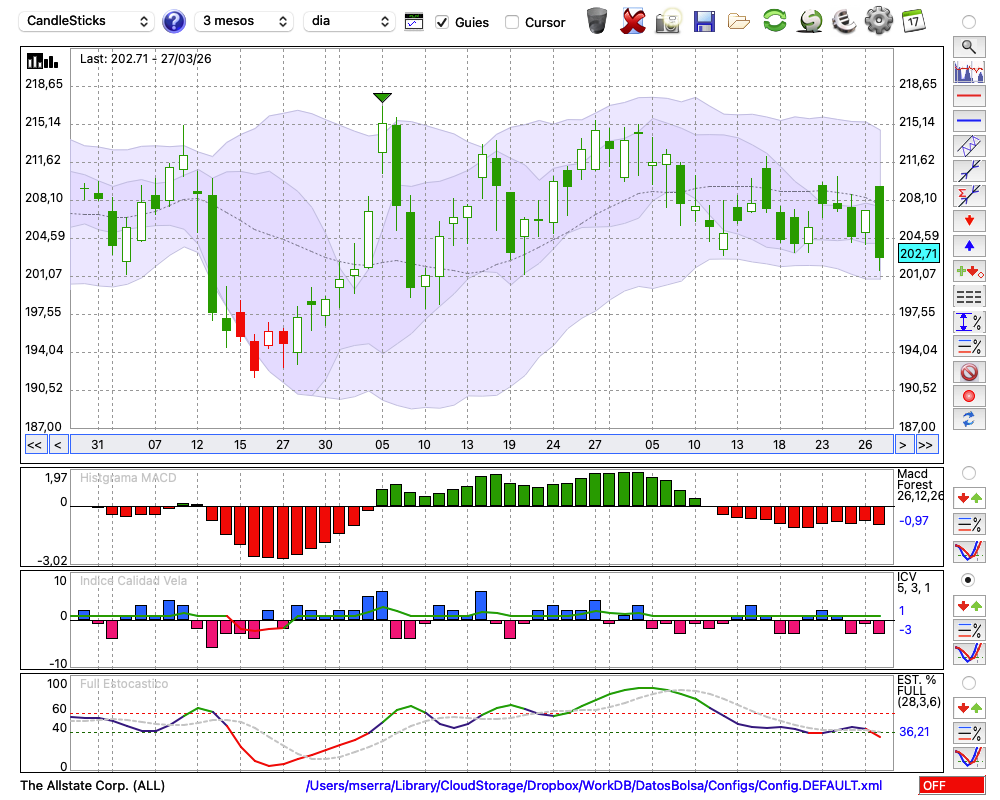Click the main chart lines percent tool

pyautogui.click(x=969, y=346)
